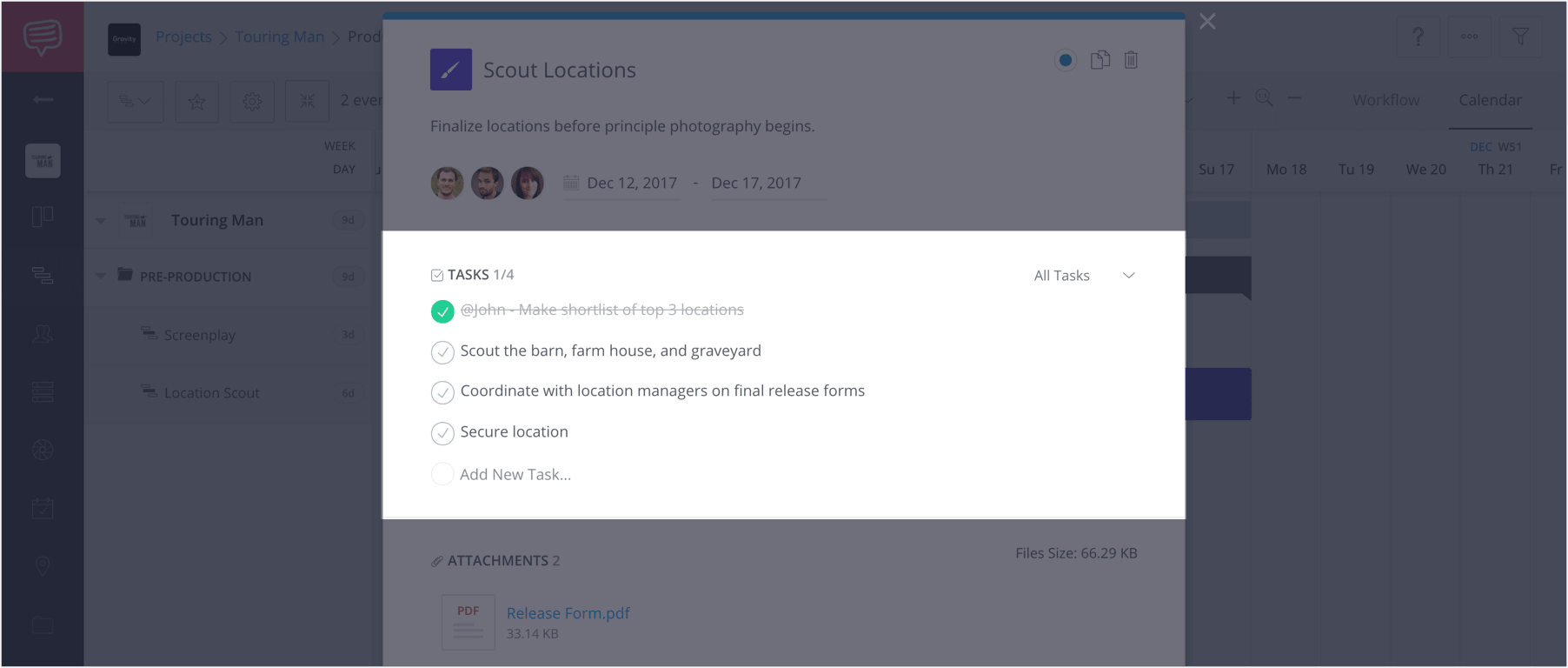Screen dimensions: 1568x668
Task: Select We 20 calendar column header
Action: pyautogui.click(x=1426, y=170)
